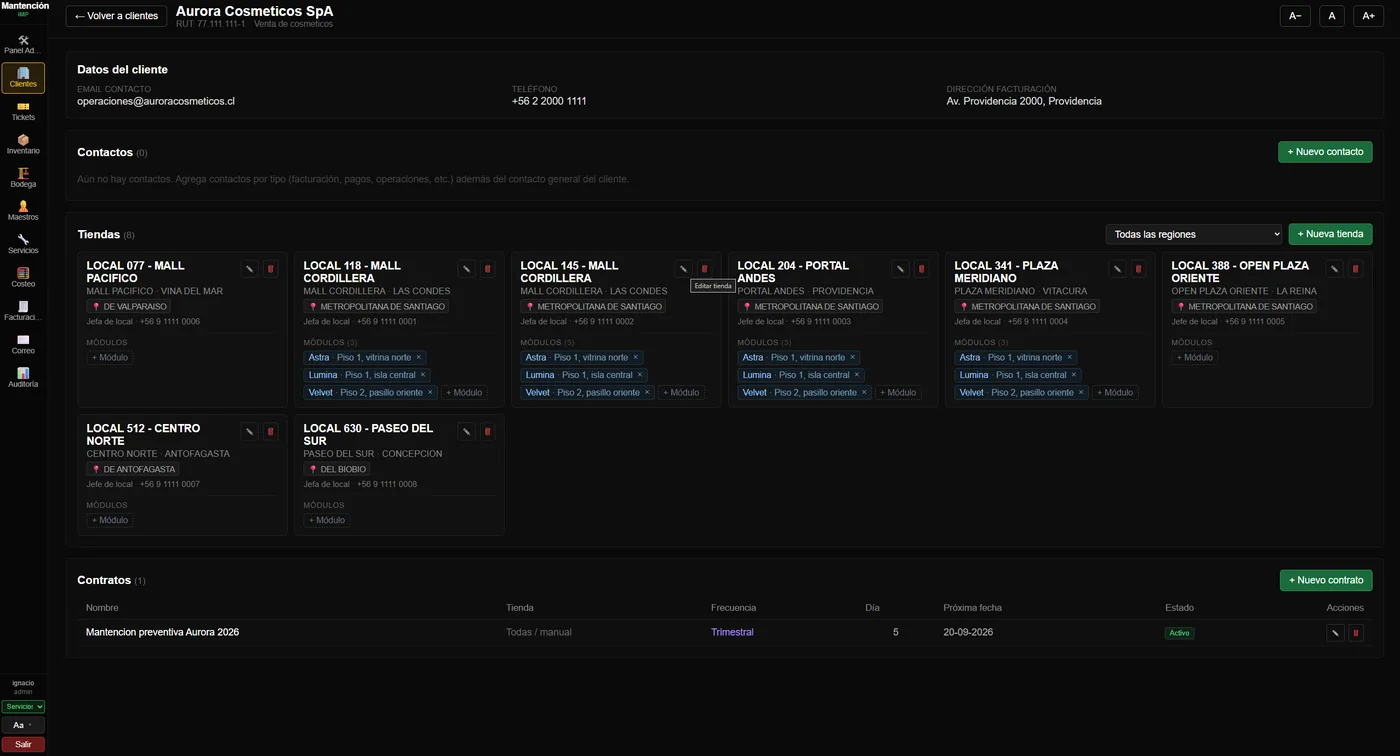Click the next date 20-09-2026
The height and width of the screenshot is (756, 1400).
tap(968, 632)
